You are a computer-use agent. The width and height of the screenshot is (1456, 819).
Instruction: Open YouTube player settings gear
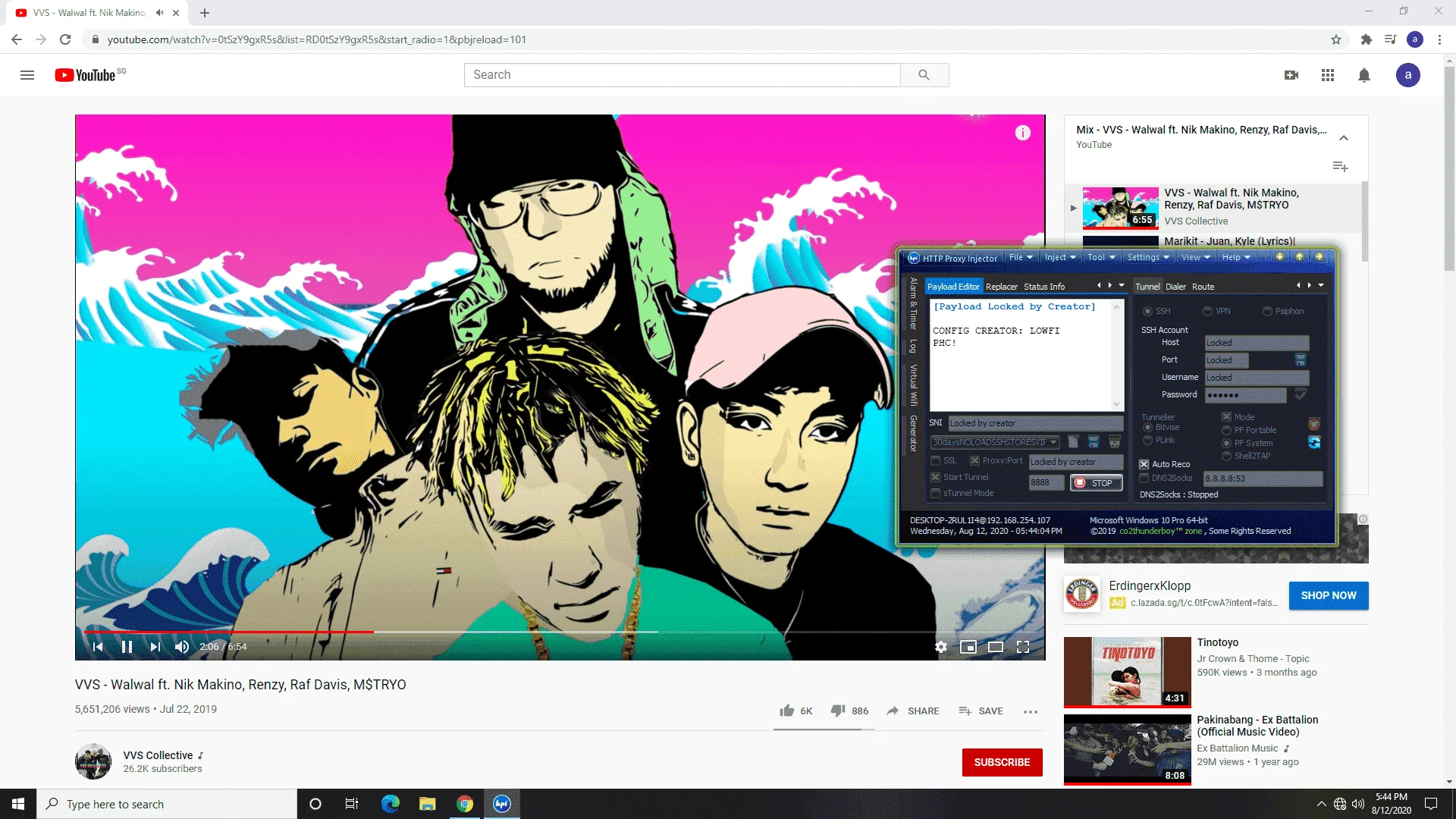click(941, 647)
